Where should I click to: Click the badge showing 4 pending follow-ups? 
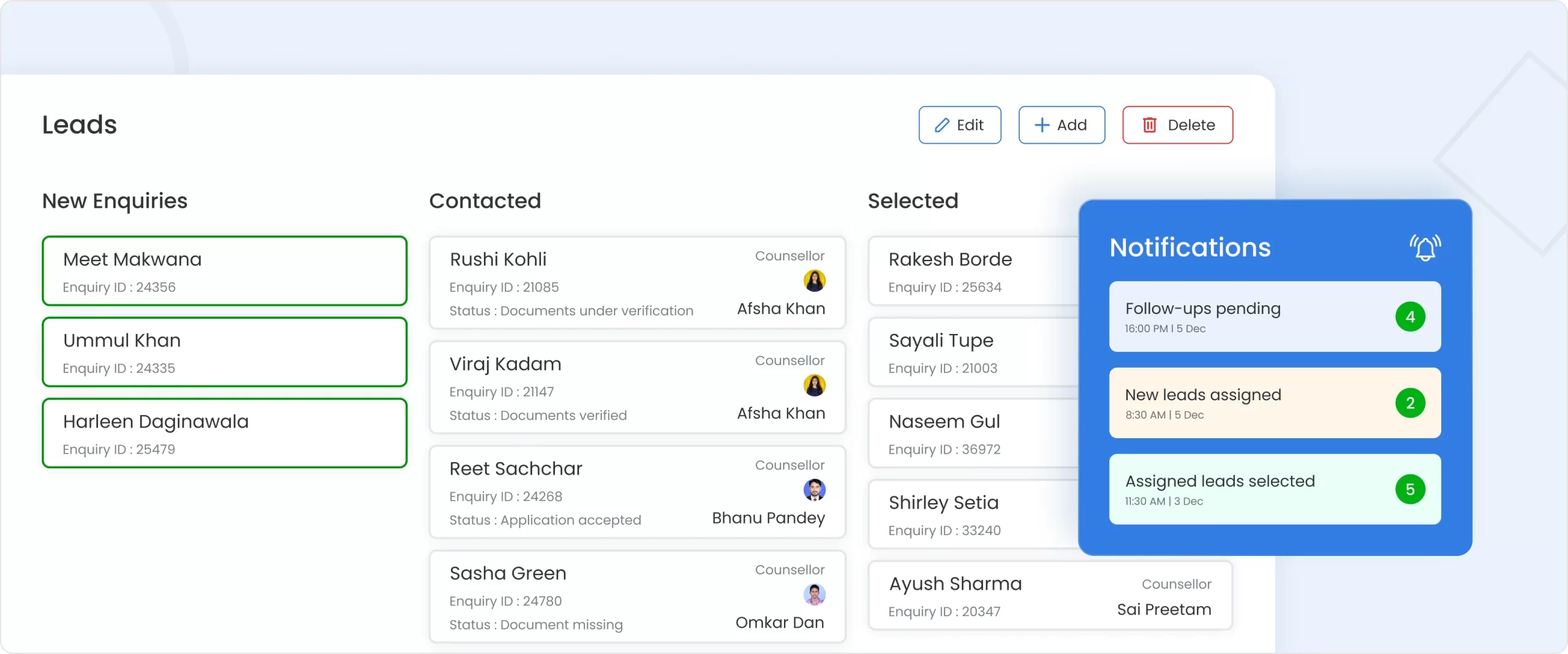1411,316
